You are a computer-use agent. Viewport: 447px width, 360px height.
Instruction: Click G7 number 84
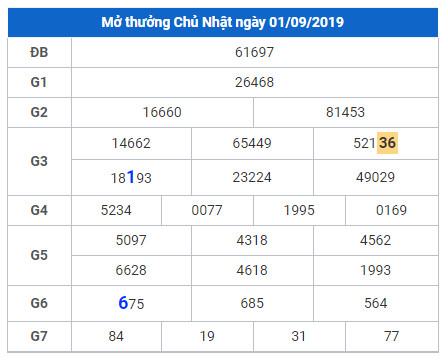click(116, 336)
